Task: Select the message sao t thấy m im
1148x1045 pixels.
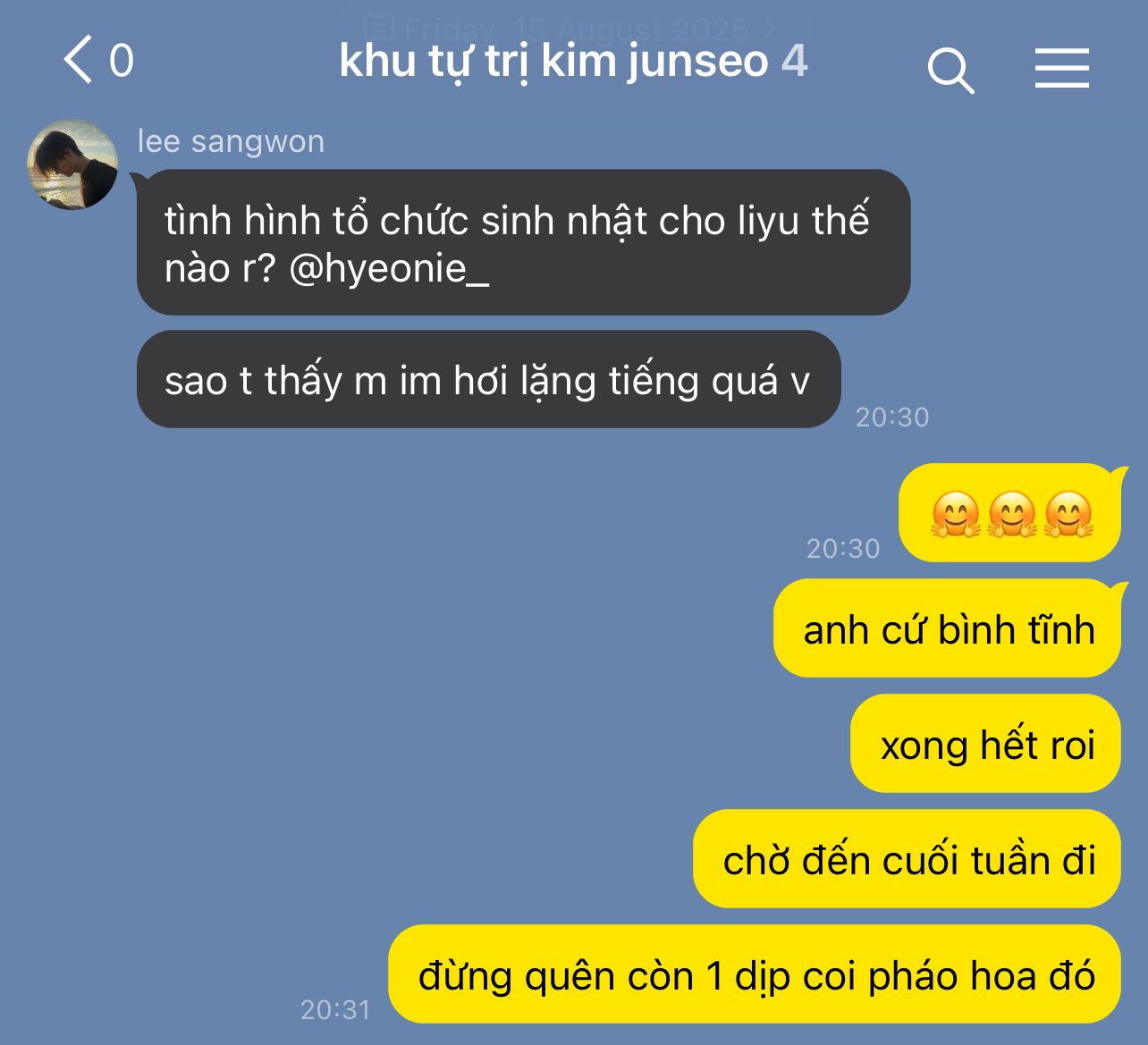Action: coord(488,379)
